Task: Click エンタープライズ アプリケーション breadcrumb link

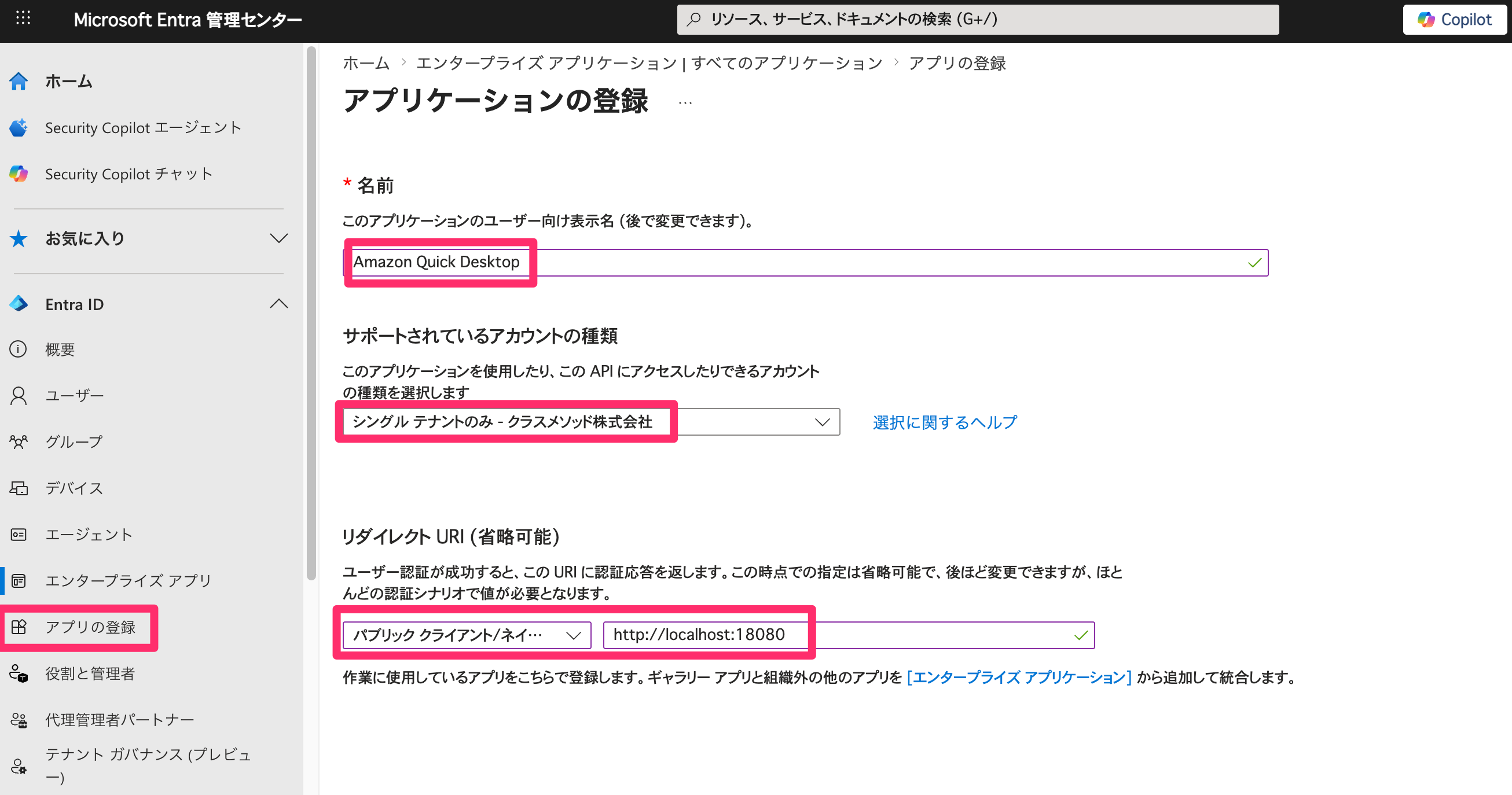Action: [649, 63]
